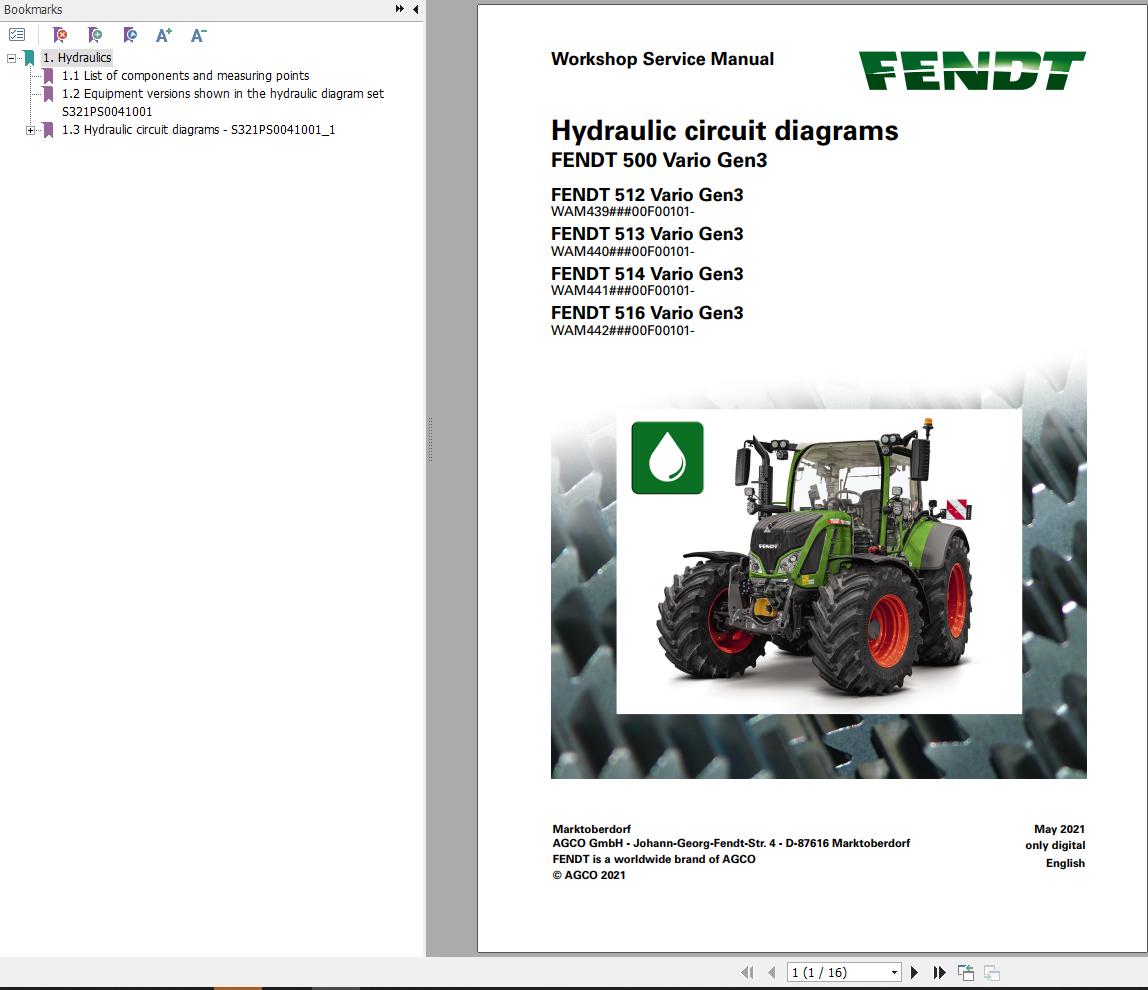The height and width of the screenshot is (990, 1148).
Task: Click the double-arrow button in the Bookmarks header
Action: (x=400, y=9)
